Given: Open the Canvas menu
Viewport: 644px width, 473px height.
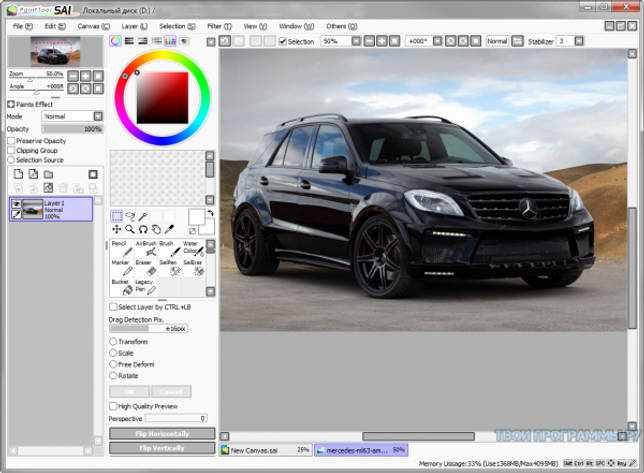Looking at the screenshot, I should (x=94, y=26).
